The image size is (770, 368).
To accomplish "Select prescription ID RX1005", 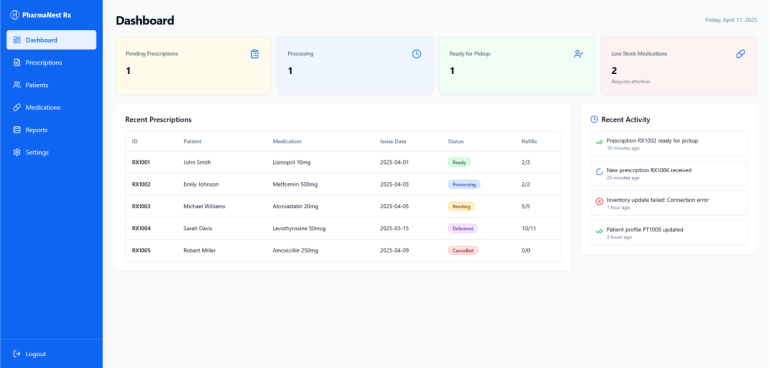I will (141, 251).
